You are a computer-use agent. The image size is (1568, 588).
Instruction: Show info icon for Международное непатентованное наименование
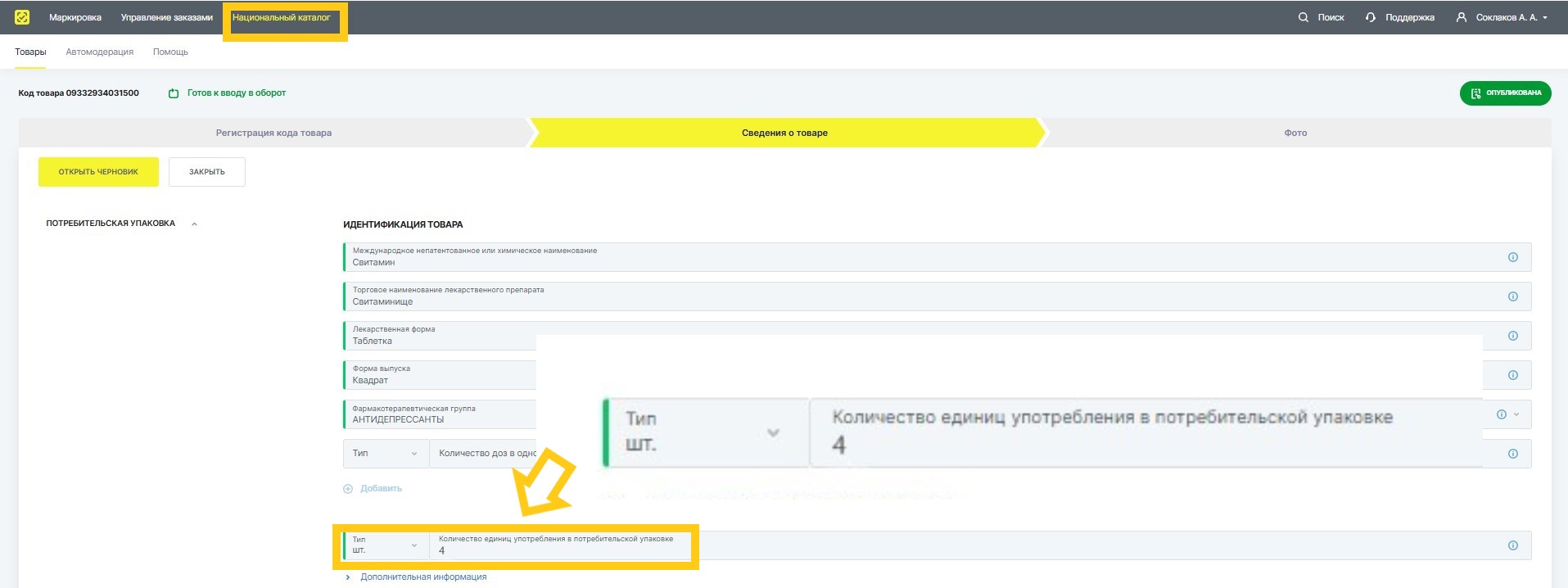[x=1513, y=257]
